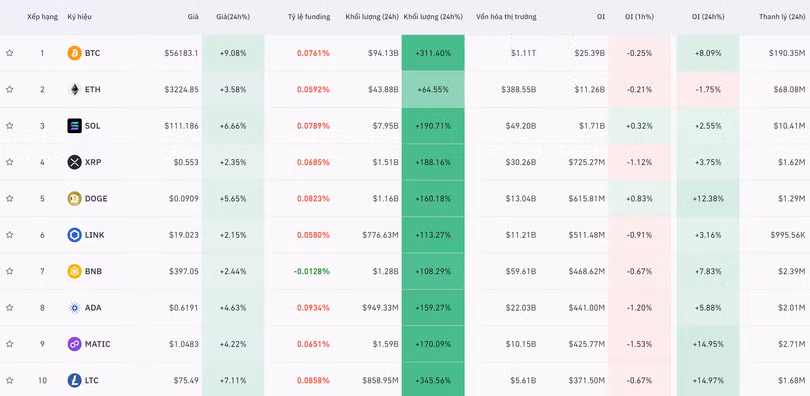
Task: Click the Dogecoin coin icon
Action: coord(74,198)
